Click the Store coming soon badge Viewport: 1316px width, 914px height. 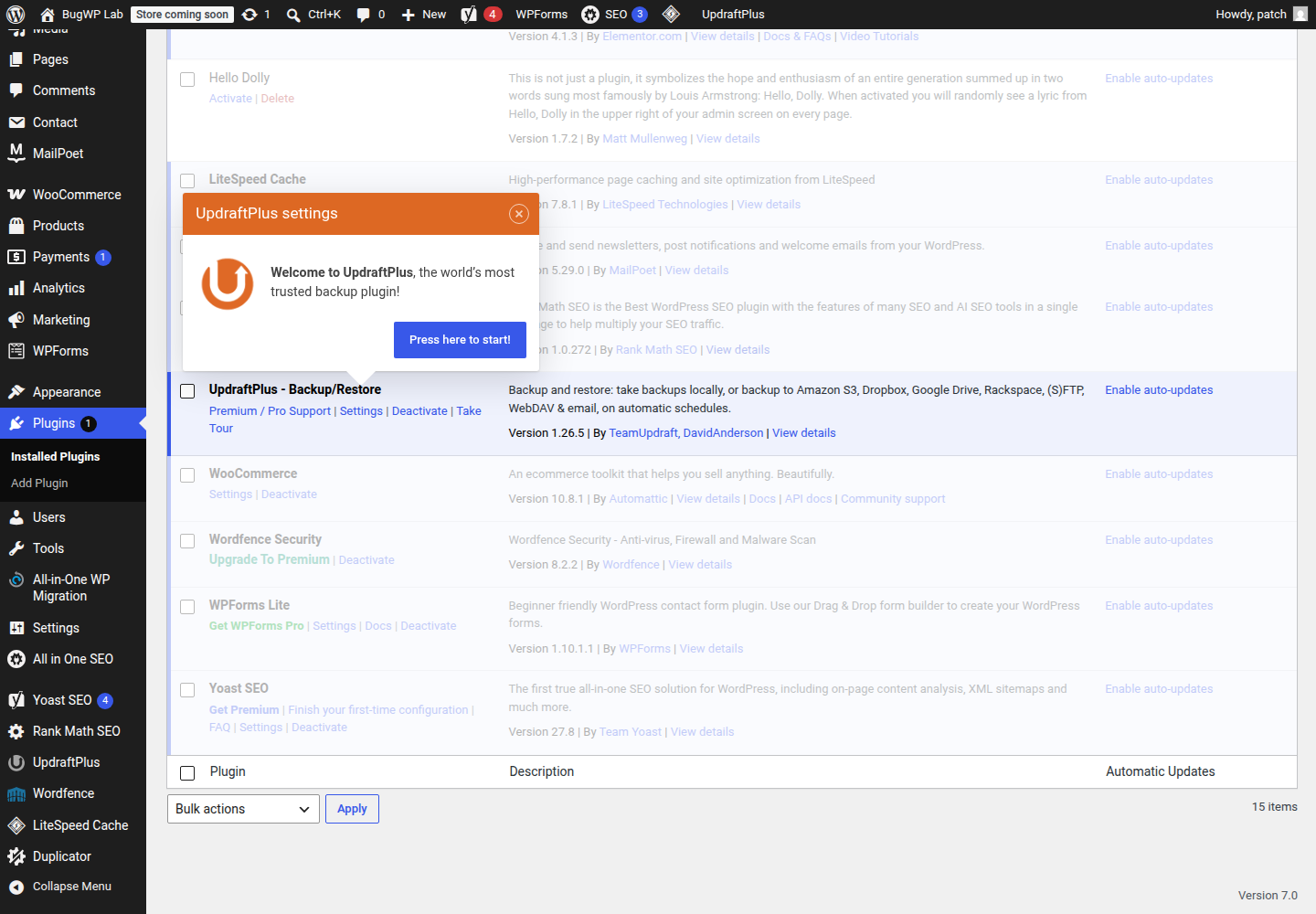click(x=182, y=15)
